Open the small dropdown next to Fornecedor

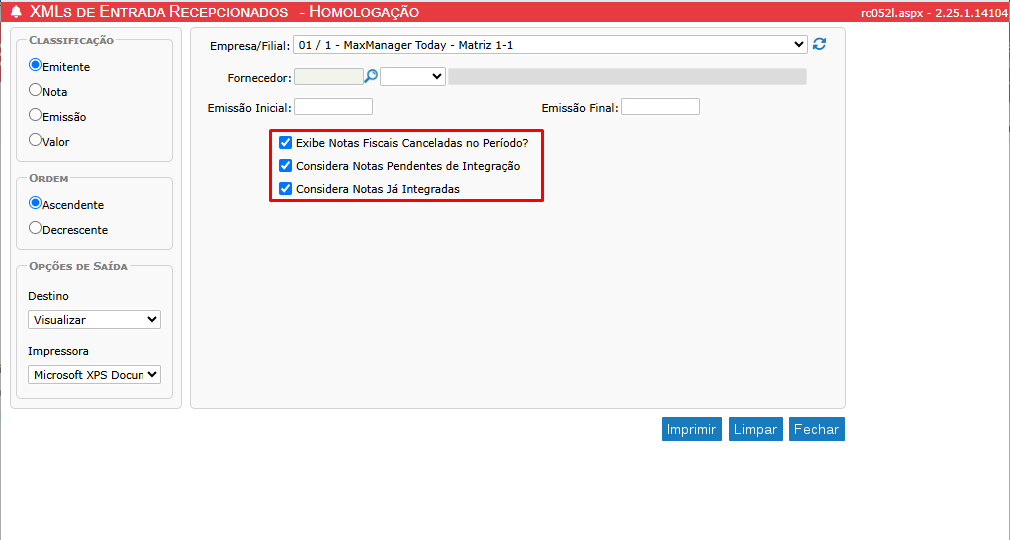point(413,76)
